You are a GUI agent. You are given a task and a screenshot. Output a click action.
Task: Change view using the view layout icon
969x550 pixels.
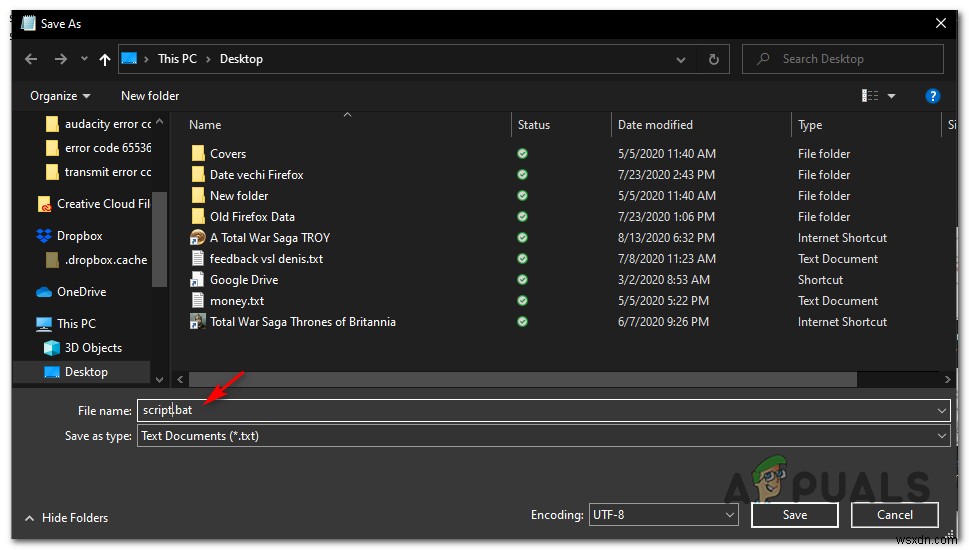(x=870, y=96)
